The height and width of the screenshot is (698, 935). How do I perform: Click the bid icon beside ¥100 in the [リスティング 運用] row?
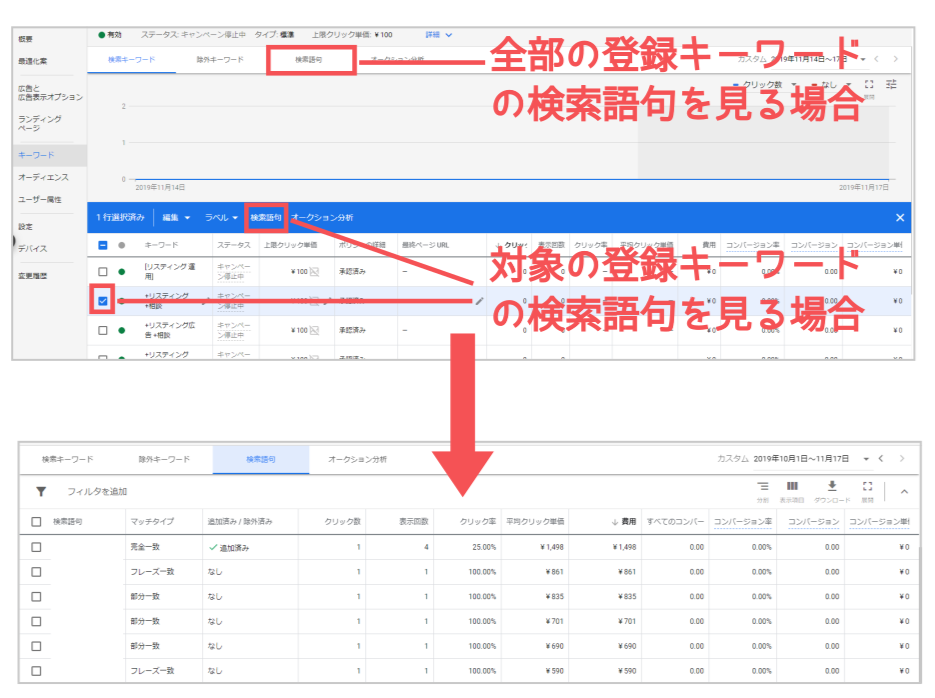[314, 272]
